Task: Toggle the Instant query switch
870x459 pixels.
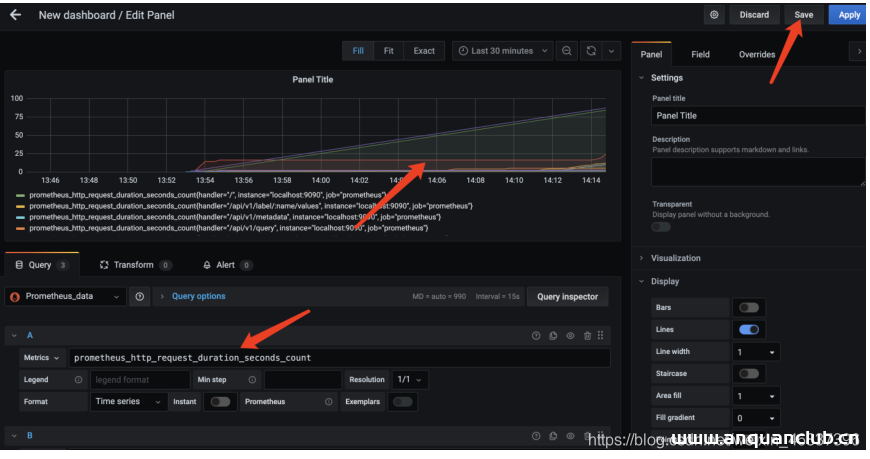Action: click(219, 402)
